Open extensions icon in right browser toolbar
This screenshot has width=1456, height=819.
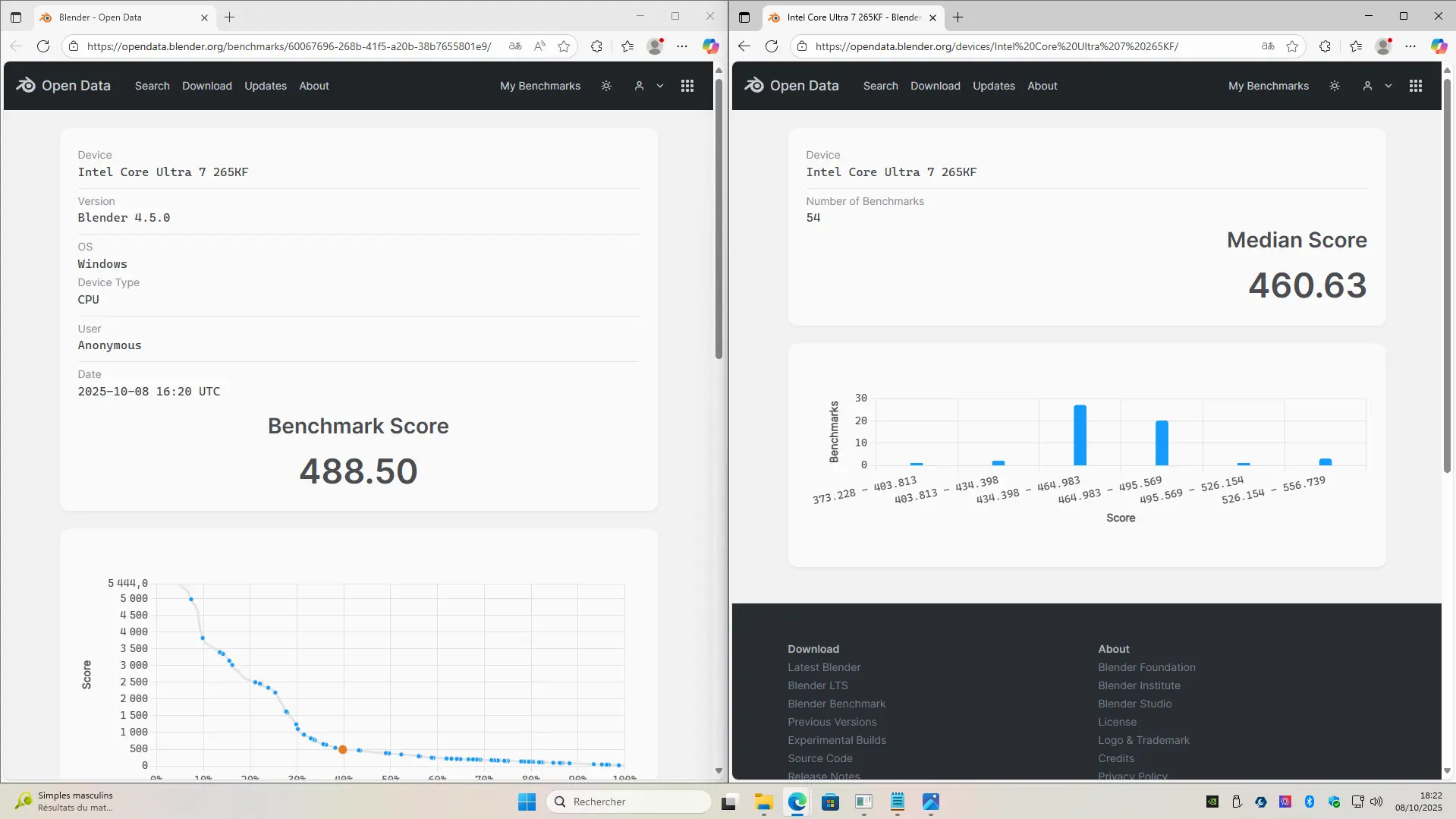pos(1325,46)
